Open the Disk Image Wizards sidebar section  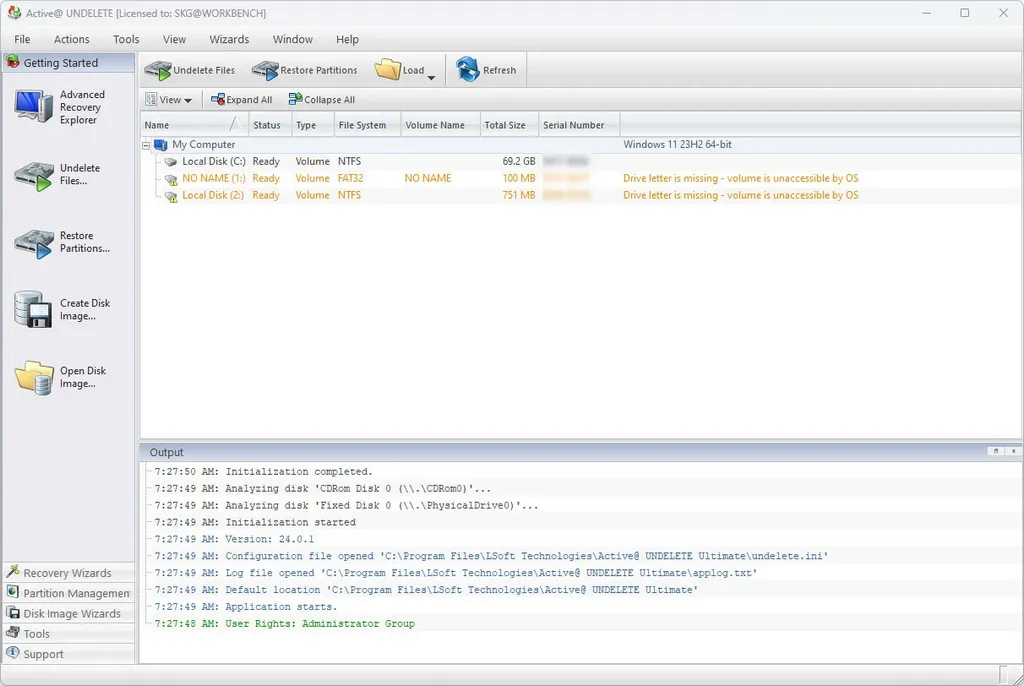(69, 613)
